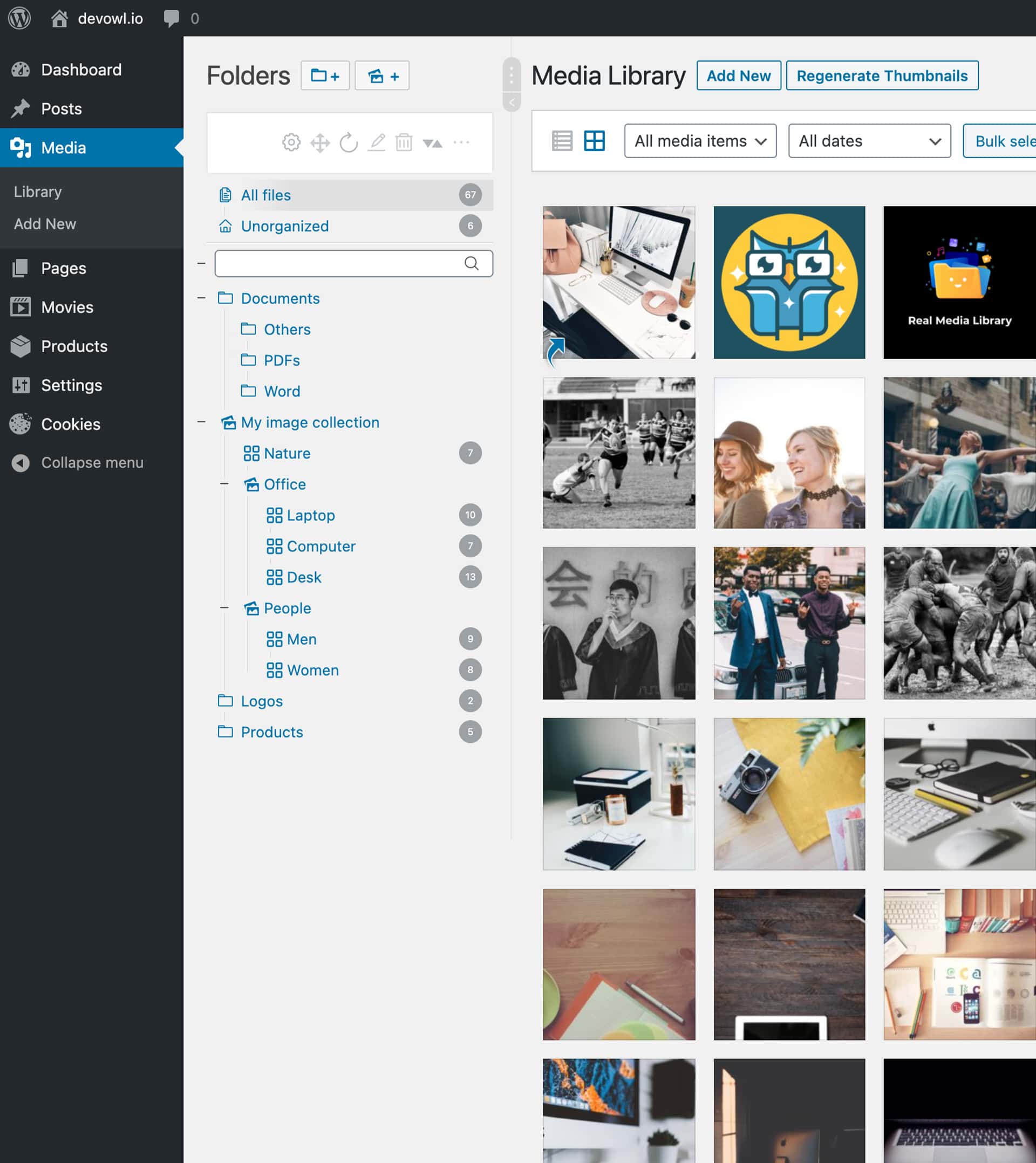Click the rearrange move icon
1036x1163 pixels.
pyautogui.click(x=320, y=142)
